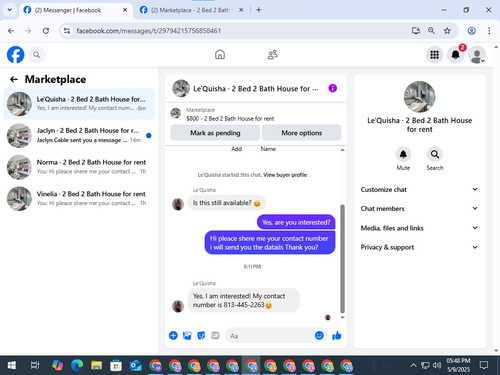Image resolution: width=500 pixels, height=375 pixels.
Task: Click the chat scroll up arrow
Action: coord(342,150)
